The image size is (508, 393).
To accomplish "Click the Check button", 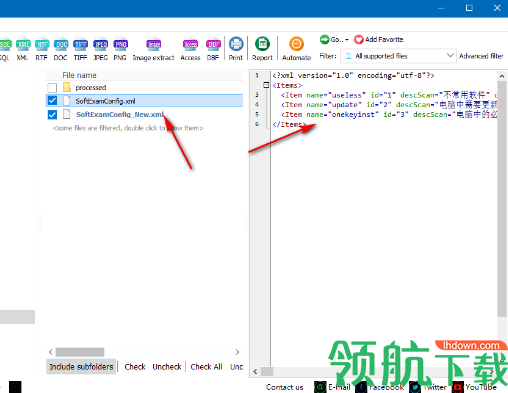I will click(x=135, y=367).
